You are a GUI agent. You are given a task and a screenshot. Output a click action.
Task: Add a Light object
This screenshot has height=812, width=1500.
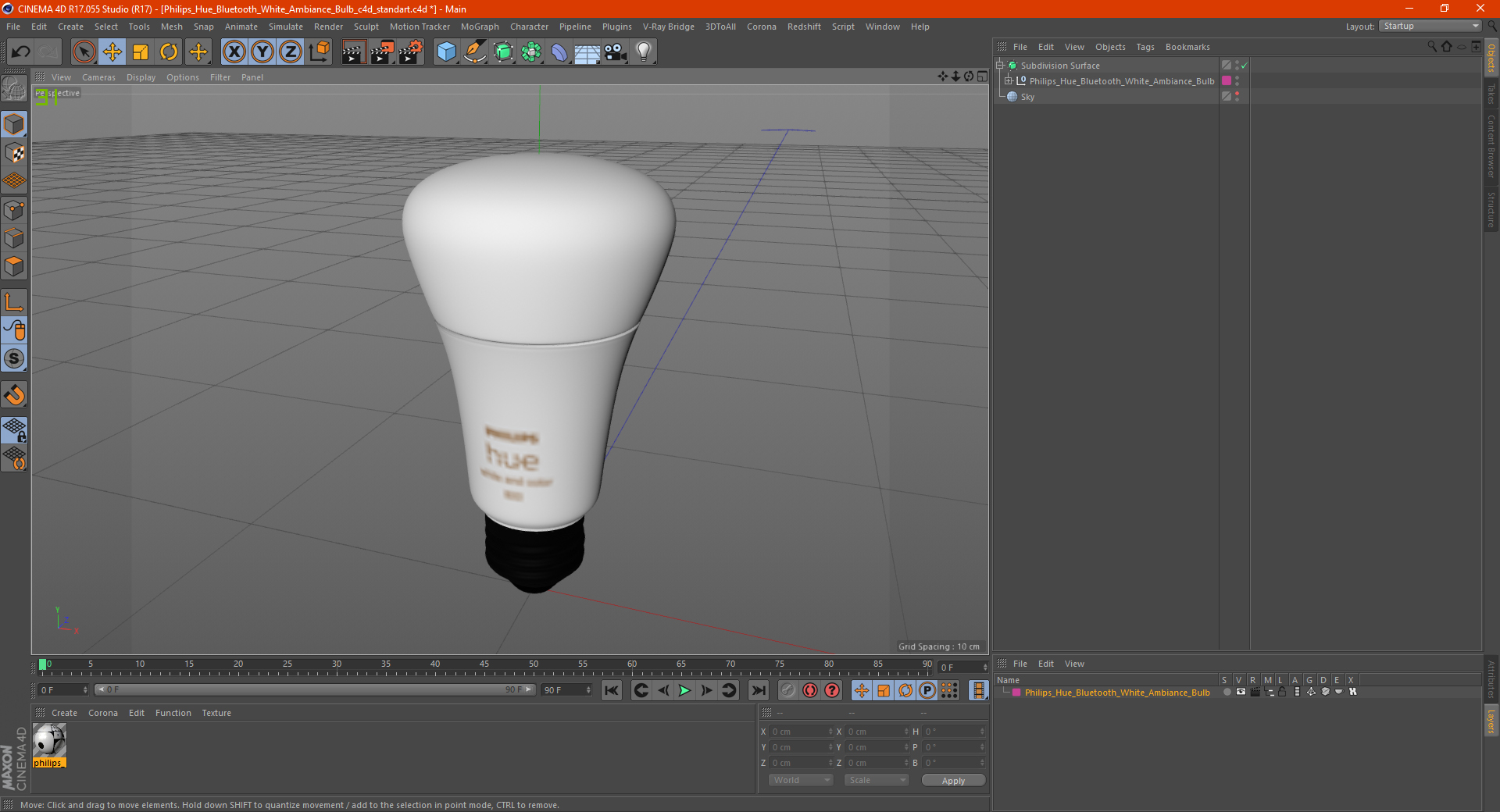pos(643,52)
